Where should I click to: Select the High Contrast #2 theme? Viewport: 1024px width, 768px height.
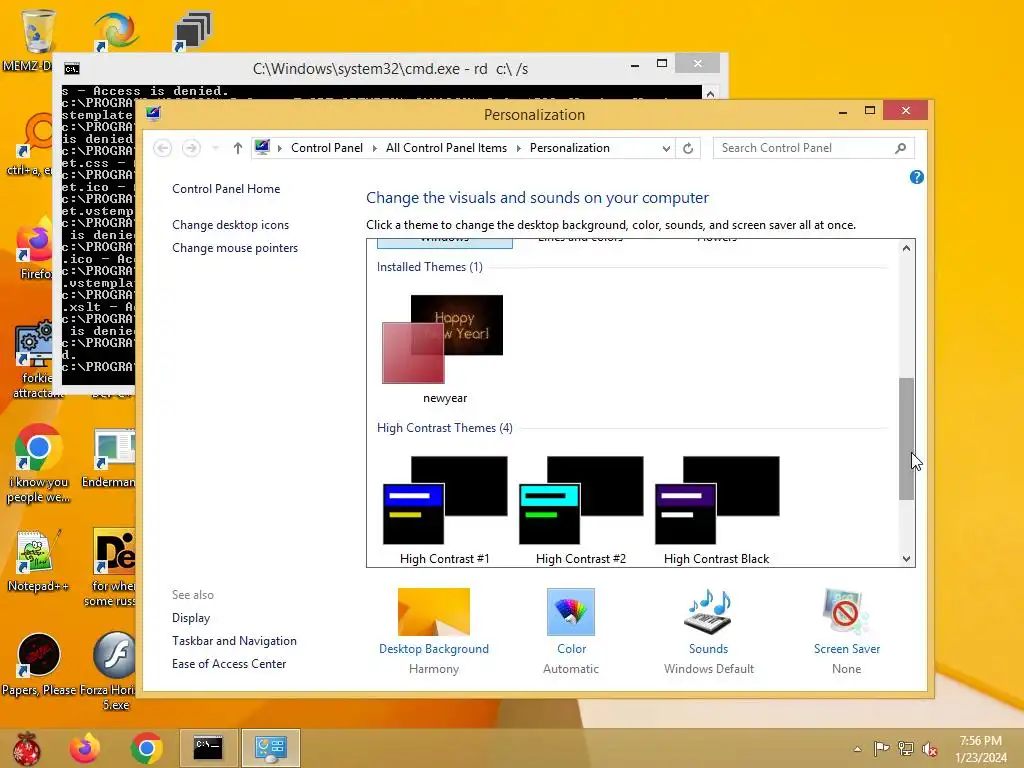(581, 510)
